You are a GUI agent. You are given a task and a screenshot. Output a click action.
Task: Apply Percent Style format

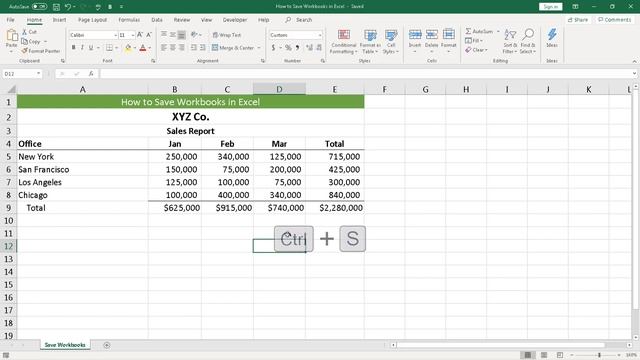coord(288,48)
